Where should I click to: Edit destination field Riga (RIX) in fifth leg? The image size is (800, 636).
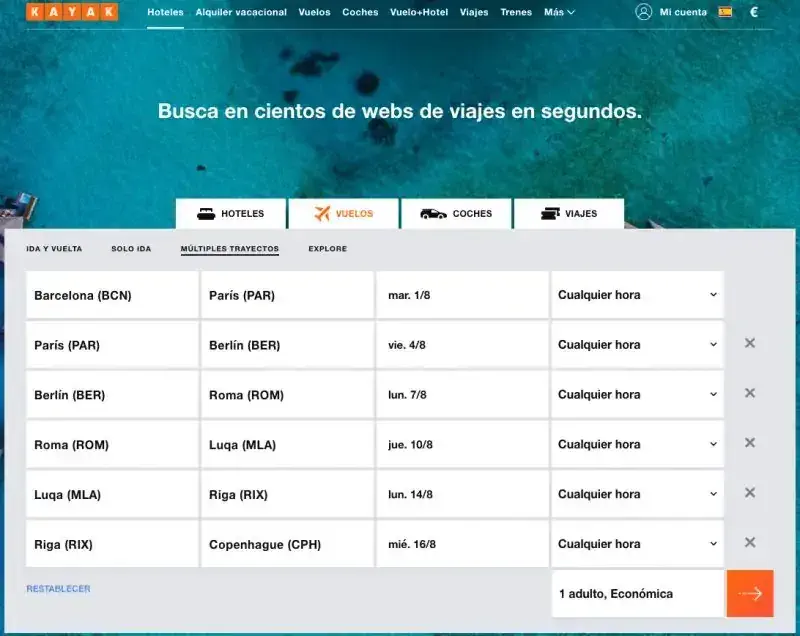pyautogui.click(x=287, y=494)
